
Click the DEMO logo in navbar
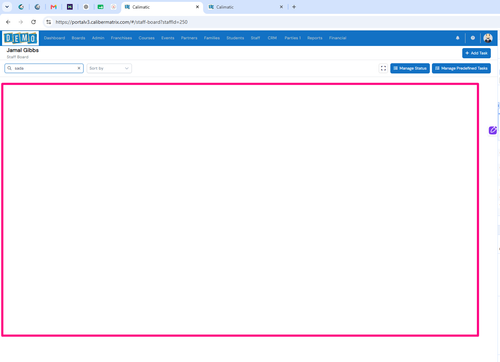tap(21, 38)
